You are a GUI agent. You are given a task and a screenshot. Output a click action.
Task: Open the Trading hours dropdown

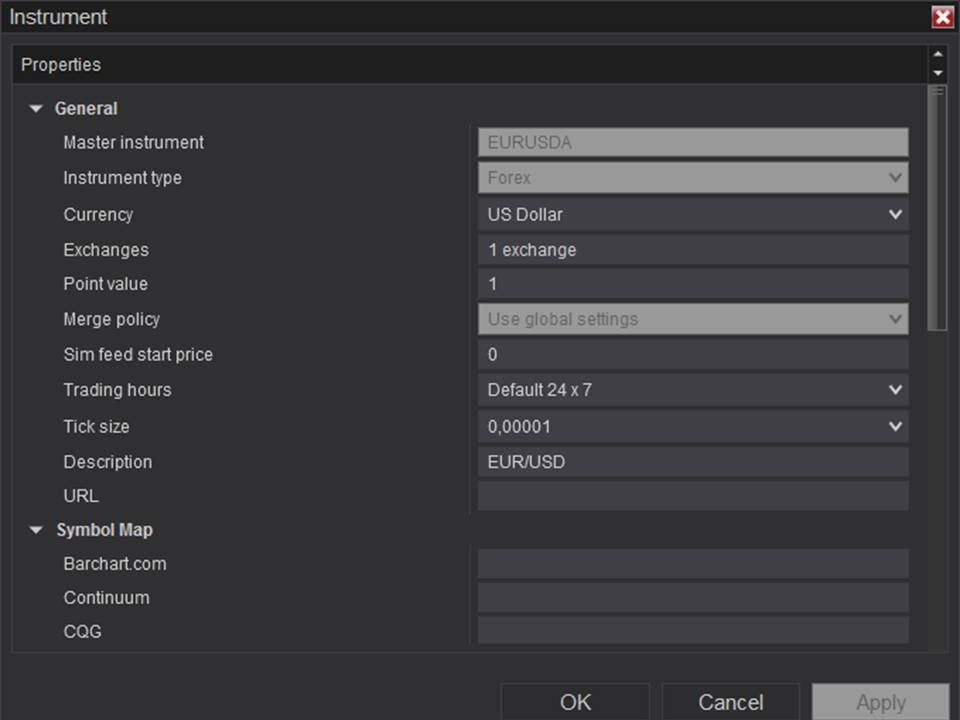pos(693,389)
